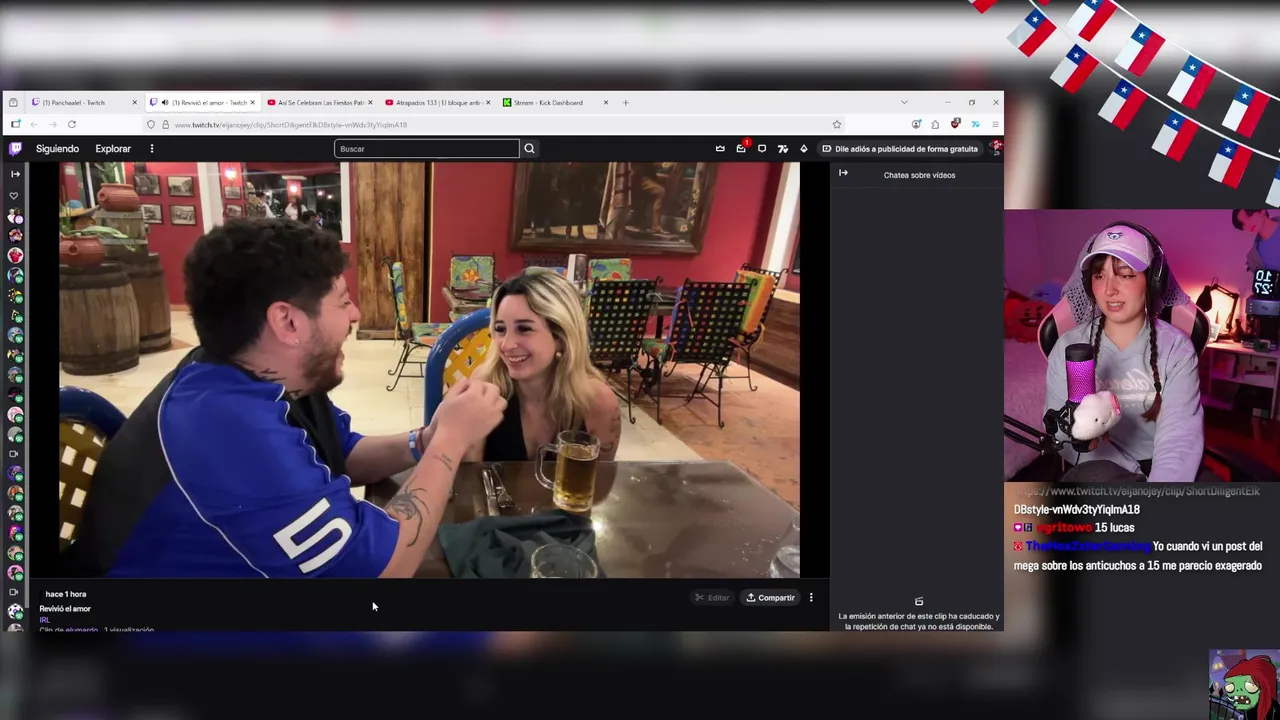Open the clip creator's name link
Screen dimensions: 1280x720
coord(82,630)
